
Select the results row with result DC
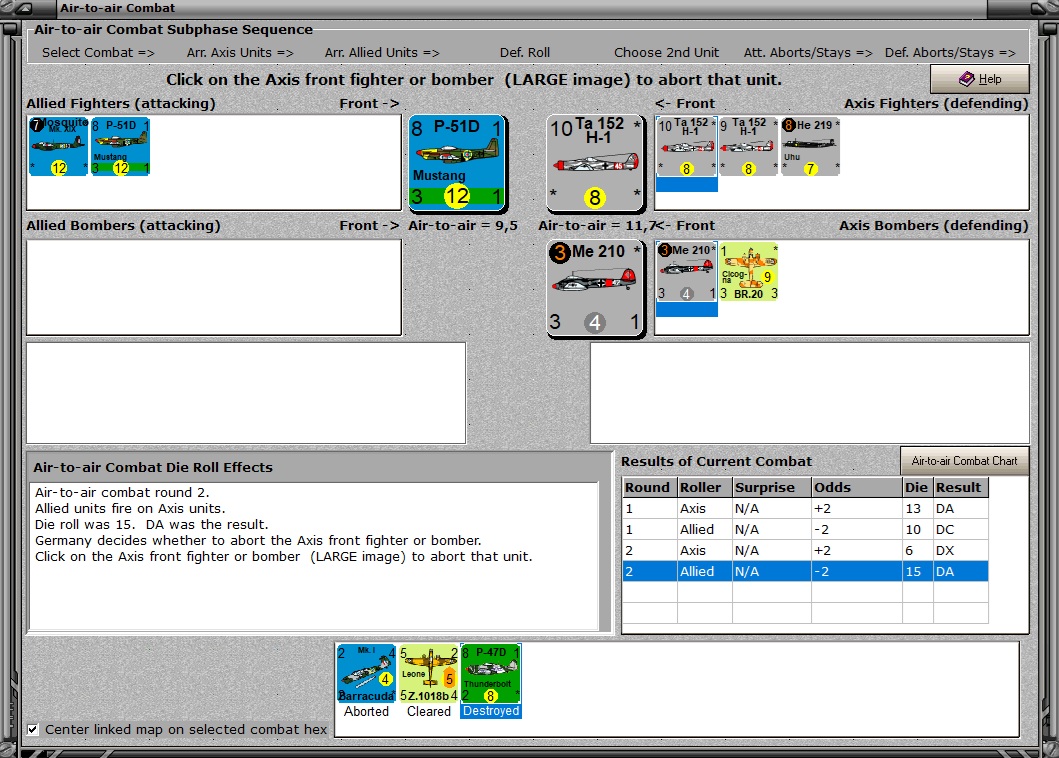click(805, 530)
